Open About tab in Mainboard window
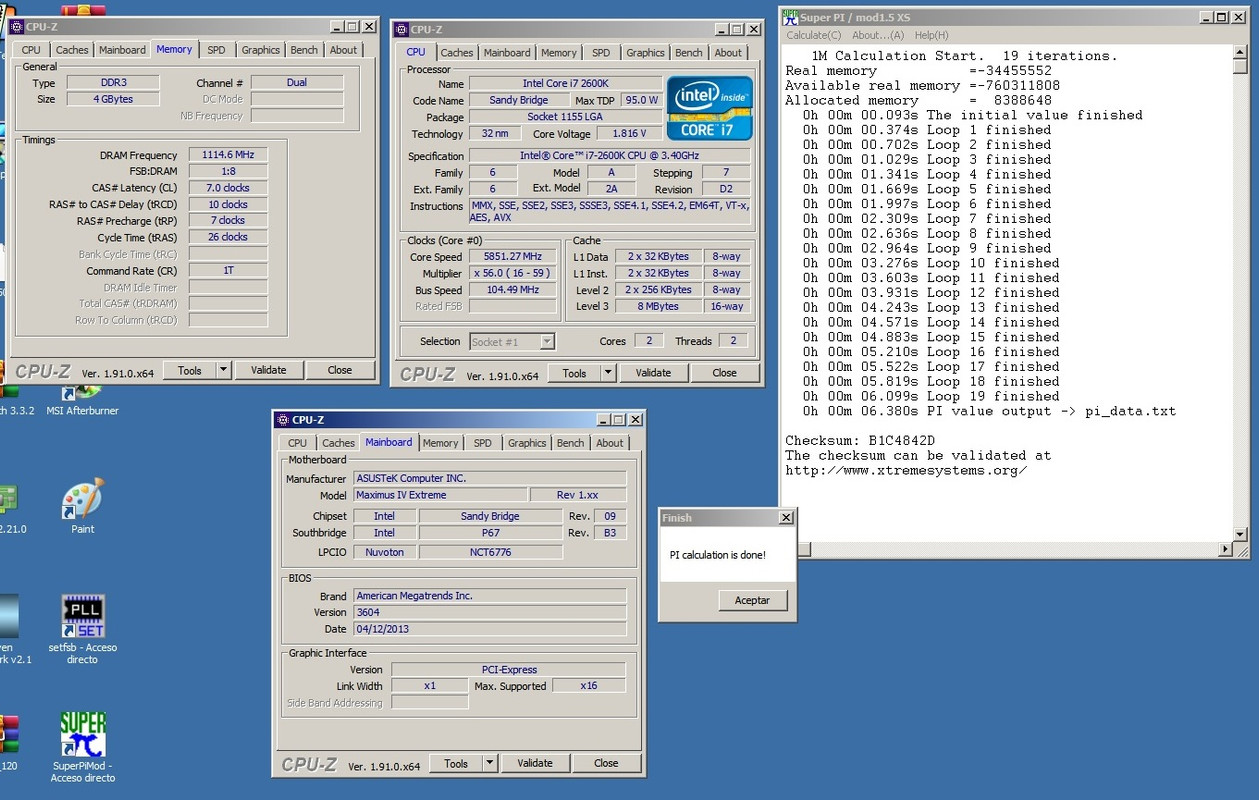This screenshot has width=1259, height=800. pos(610,443)
